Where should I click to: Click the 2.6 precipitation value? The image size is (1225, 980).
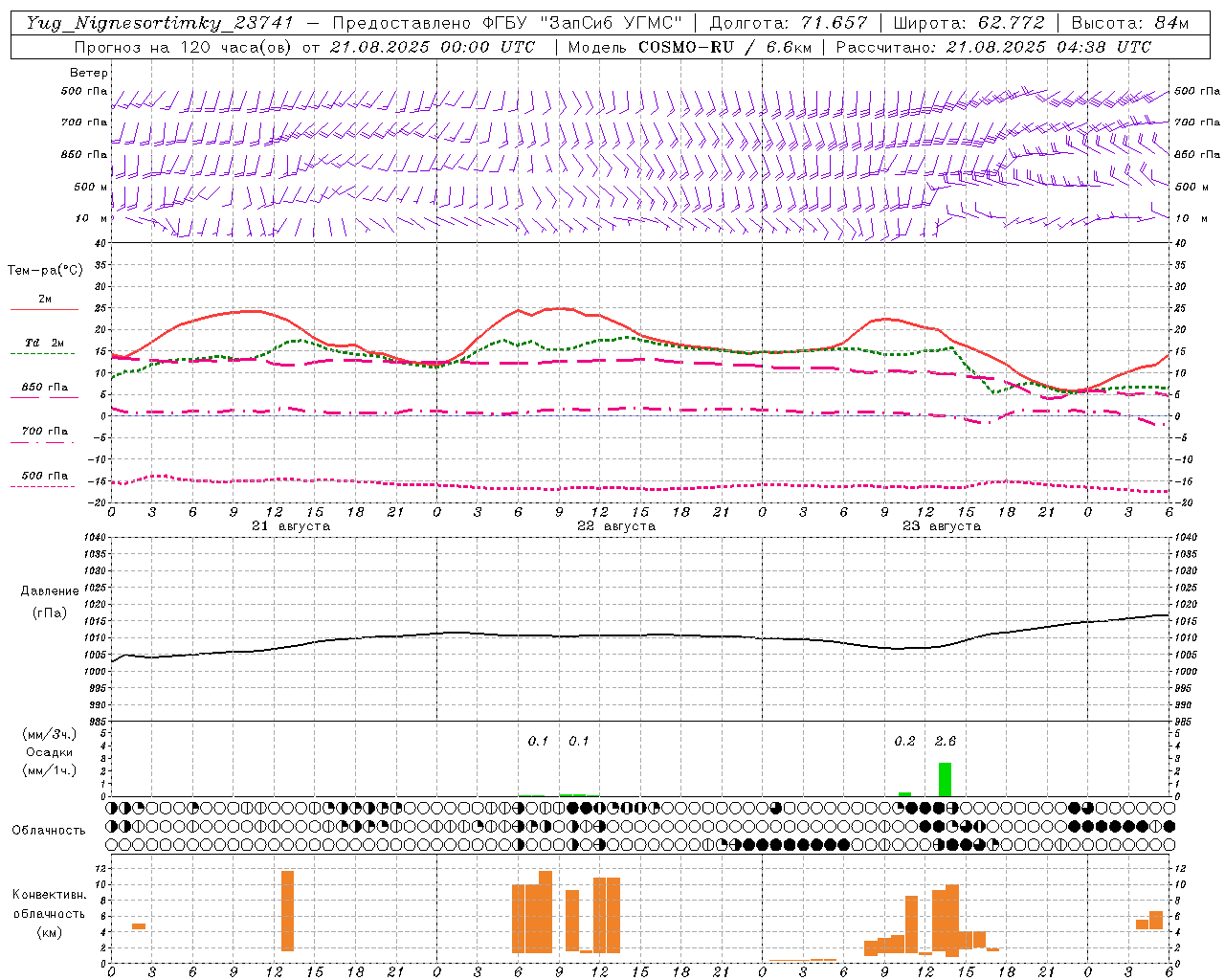pos(946,741)
